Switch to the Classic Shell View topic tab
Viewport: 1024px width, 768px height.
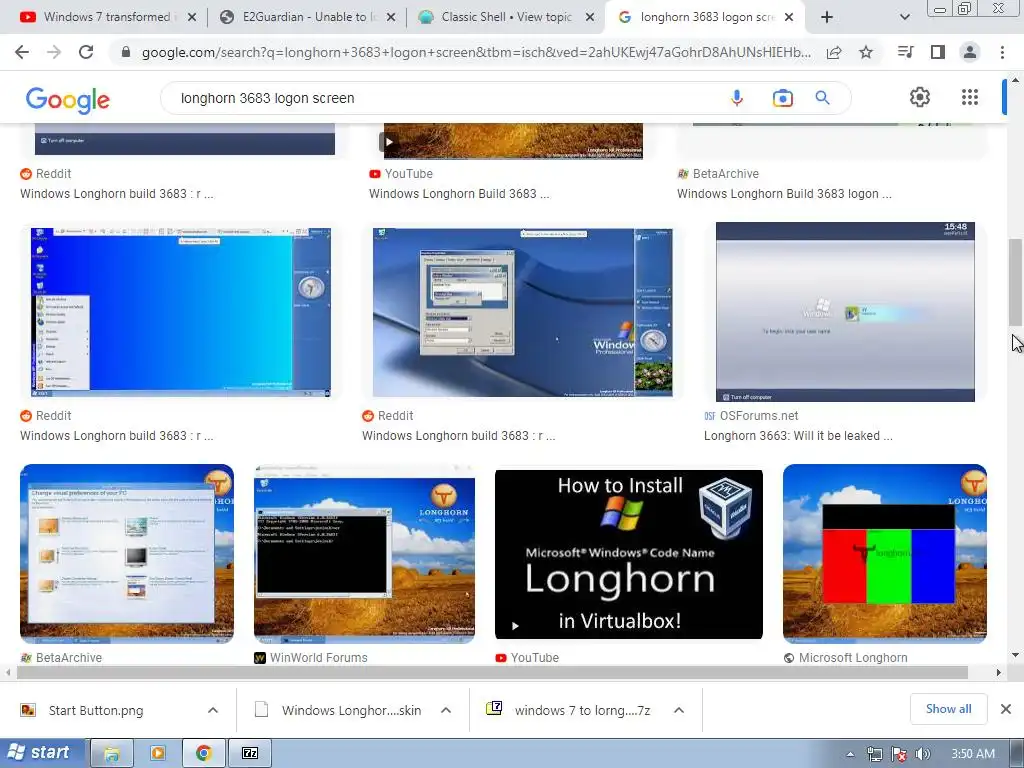[505, 17]
